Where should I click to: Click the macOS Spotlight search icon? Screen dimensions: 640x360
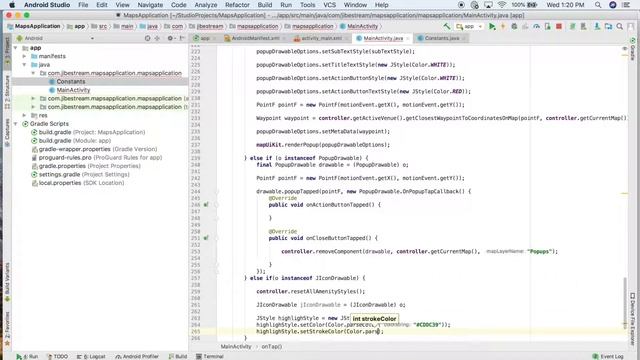pos(598,5)
